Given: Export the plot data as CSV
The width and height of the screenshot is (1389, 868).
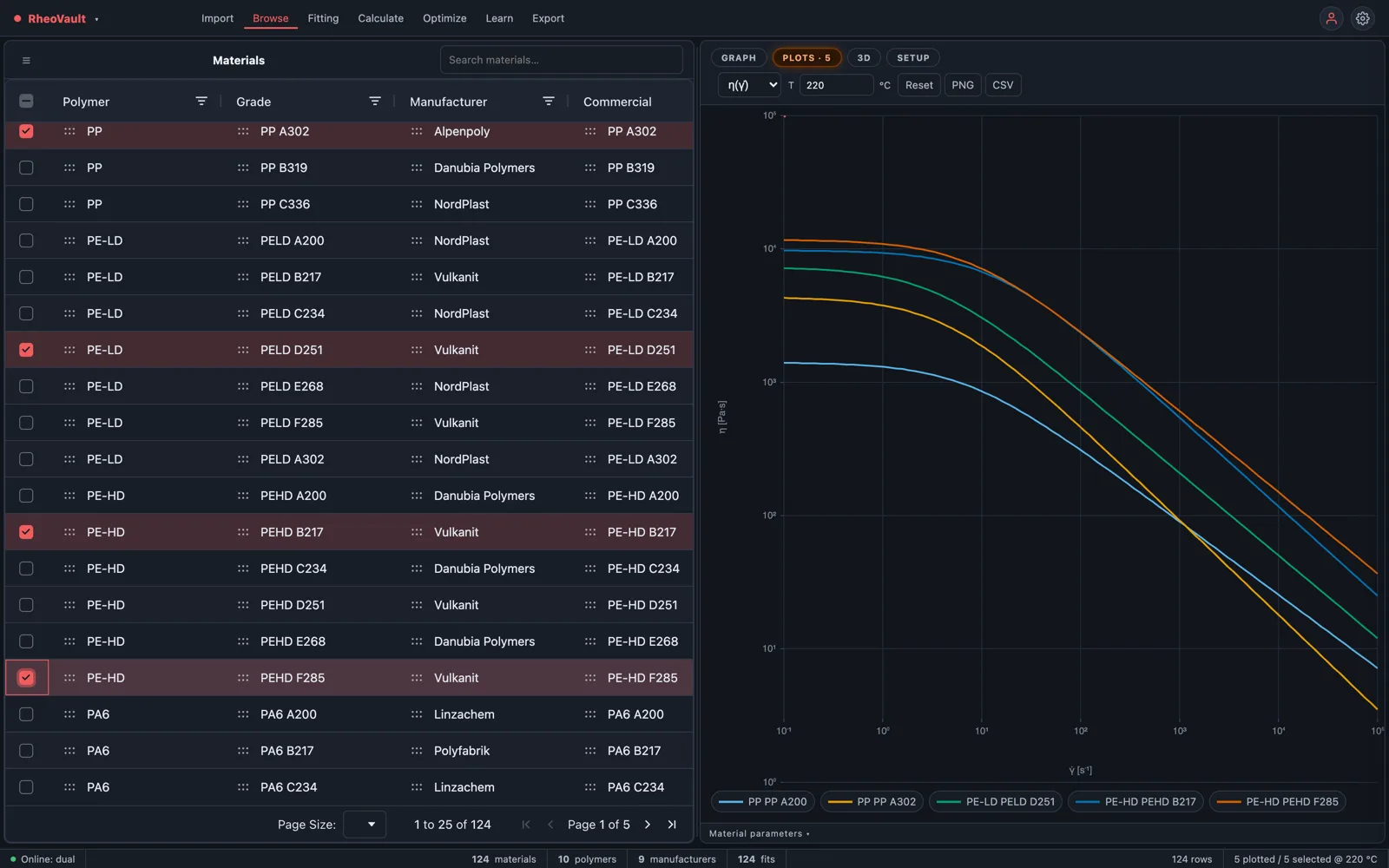Looking at the screenshot, I should coord(1003,85).
